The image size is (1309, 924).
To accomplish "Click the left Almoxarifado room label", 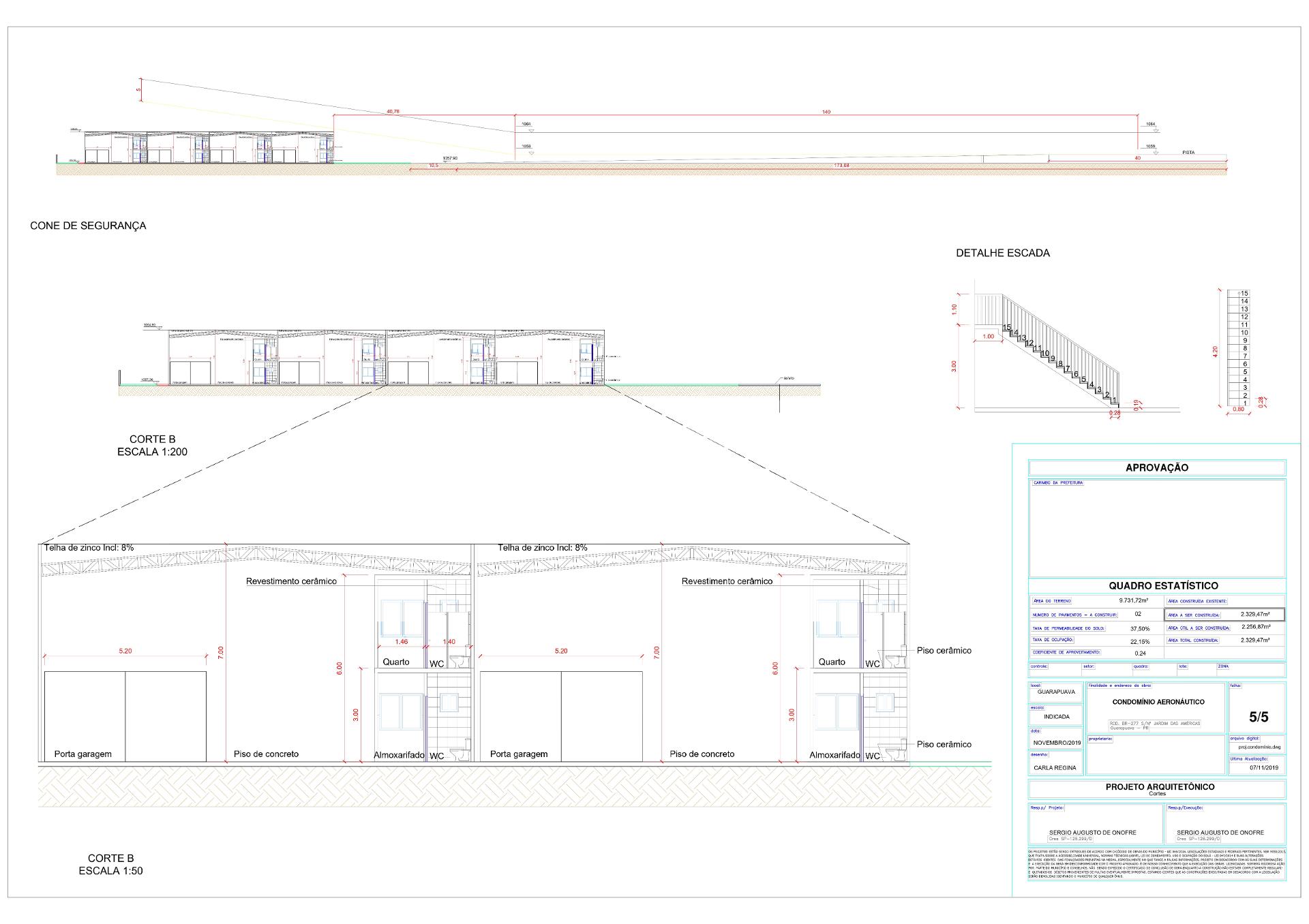I will click(399, 756).
